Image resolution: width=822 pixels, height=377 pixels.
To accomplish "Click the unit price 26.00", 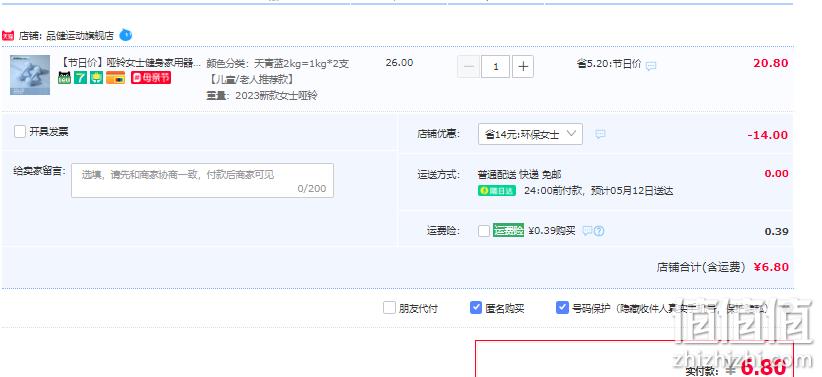I will pos(399,63).
